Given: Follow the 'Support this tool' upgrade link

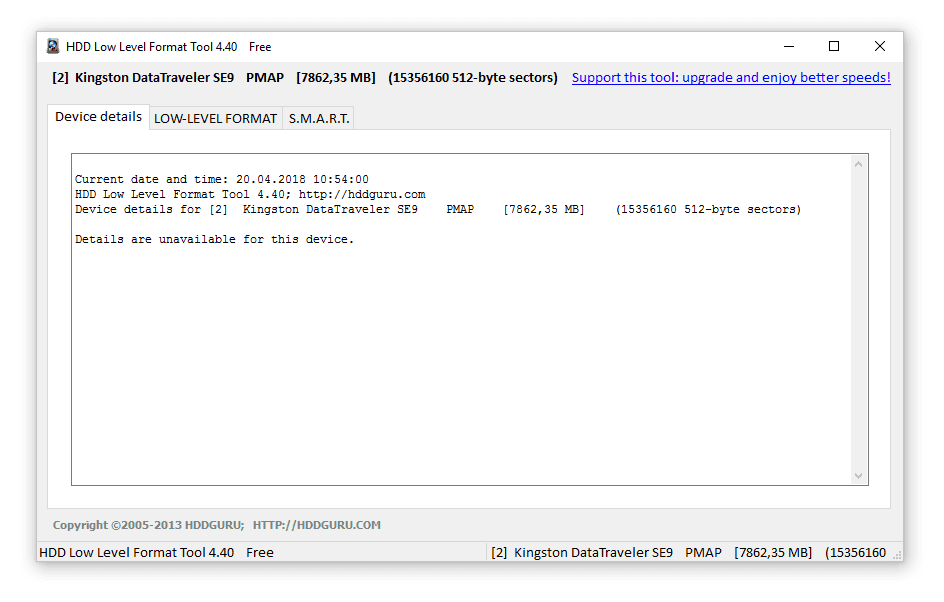Looking at the screenshot, I should pos(731,78).
